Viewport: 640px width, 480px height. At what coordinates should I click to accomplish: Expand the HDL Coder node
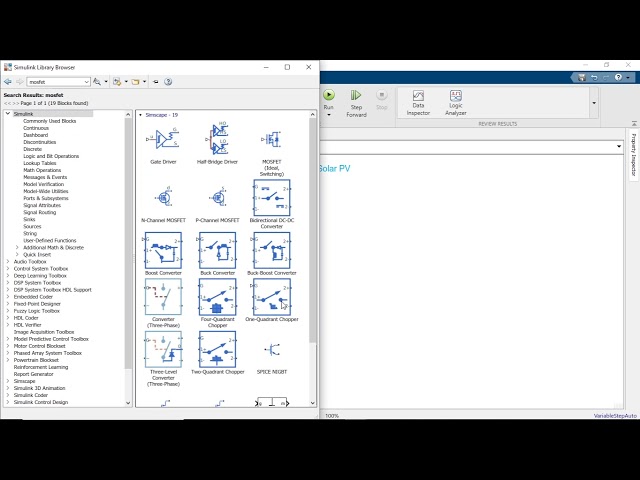click(x=8, y=318)
